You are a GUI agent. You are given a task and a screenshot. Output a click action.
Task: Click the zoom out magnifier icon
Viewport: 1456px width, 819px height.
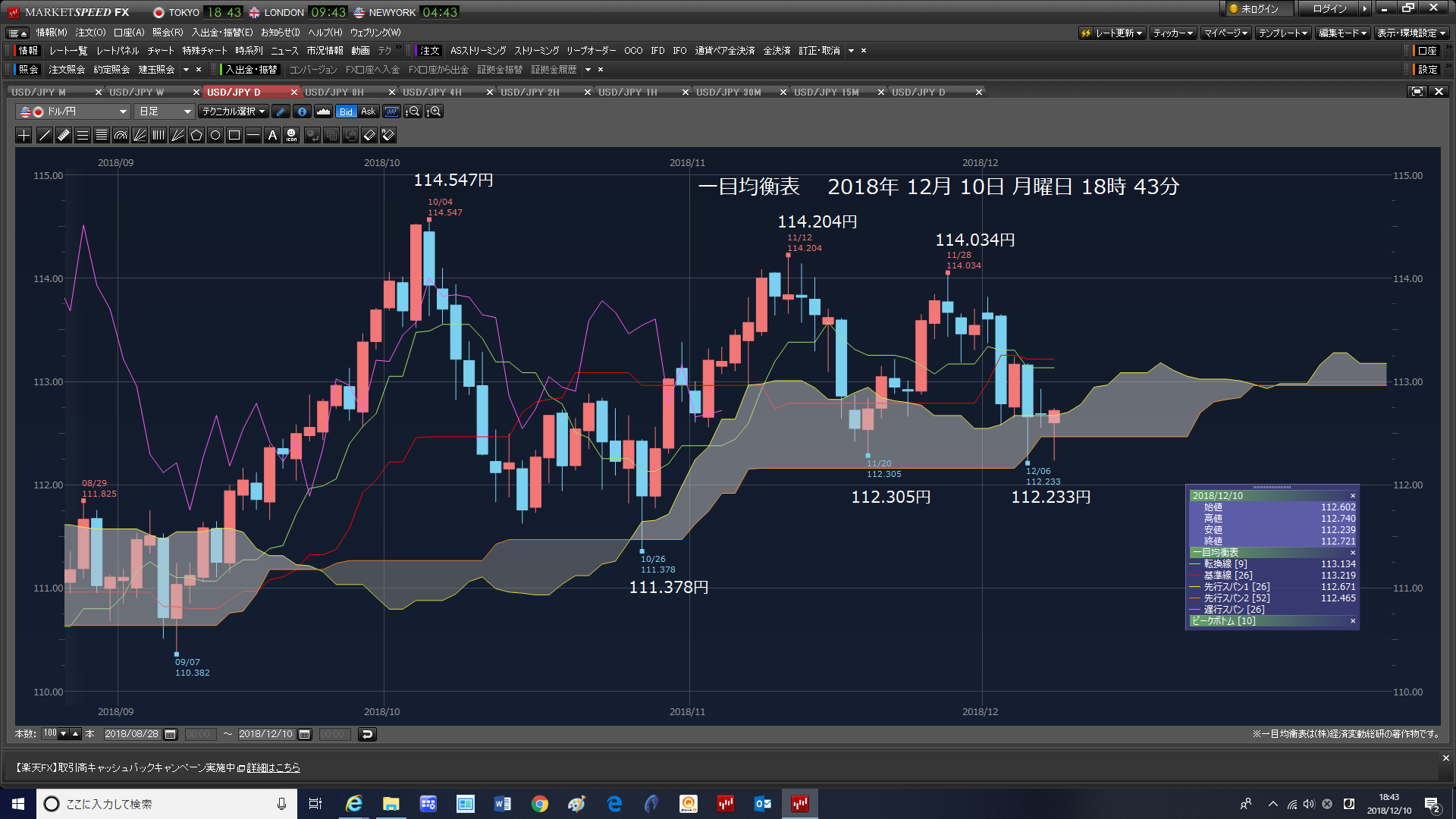[x=413, y=111]
